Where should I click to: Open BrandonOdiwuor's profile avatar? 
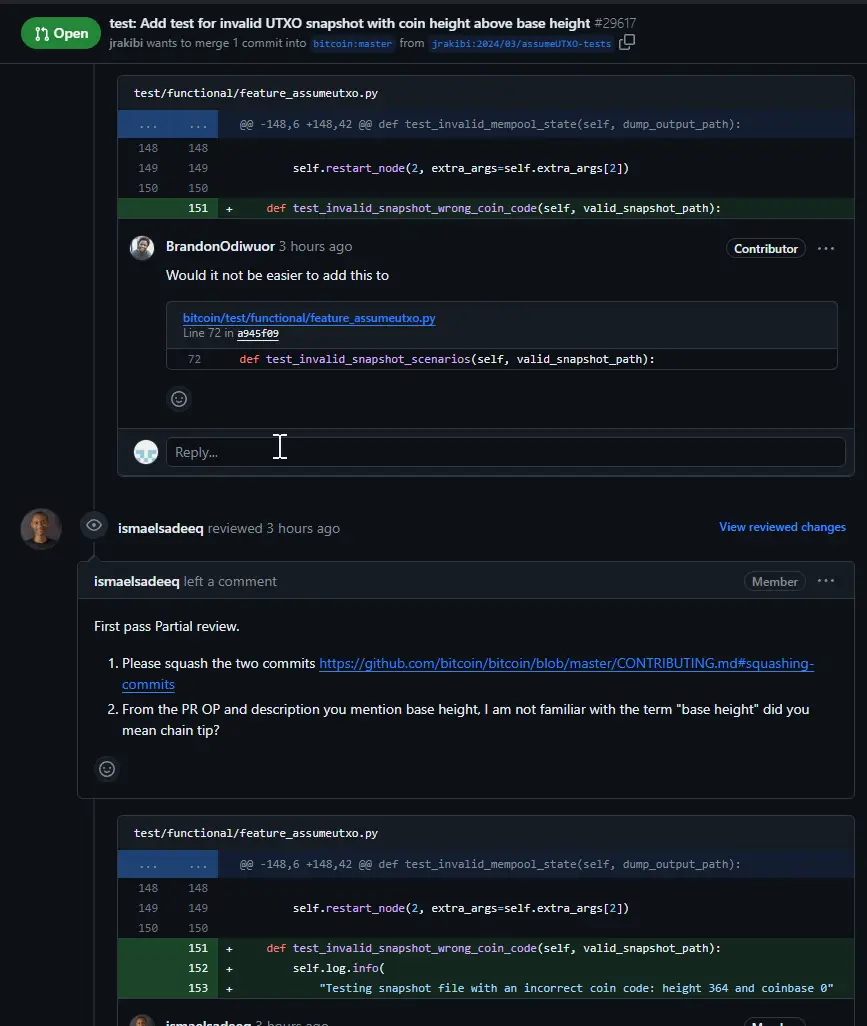coord(141,247)
